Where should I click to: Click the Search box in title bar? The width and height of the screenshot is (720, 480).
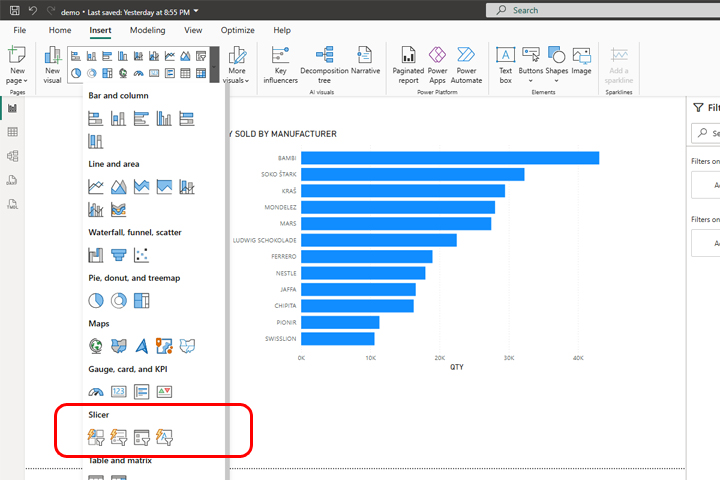600,10
